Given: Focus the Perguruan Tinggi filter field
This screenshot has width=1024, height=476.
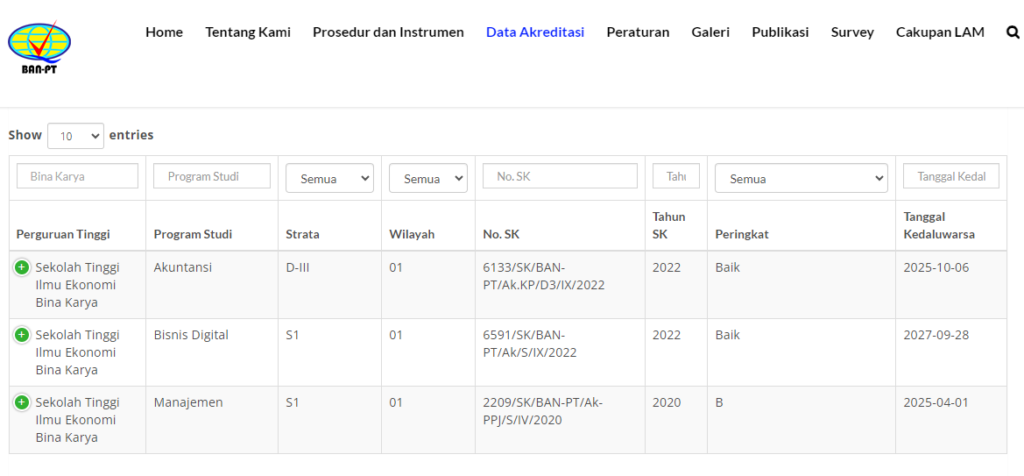Looking at the screenshot, I should (x=77, y=176).
